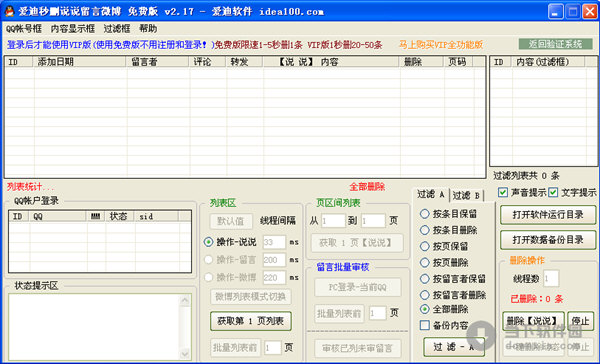Close the window

tap(590, 11)
